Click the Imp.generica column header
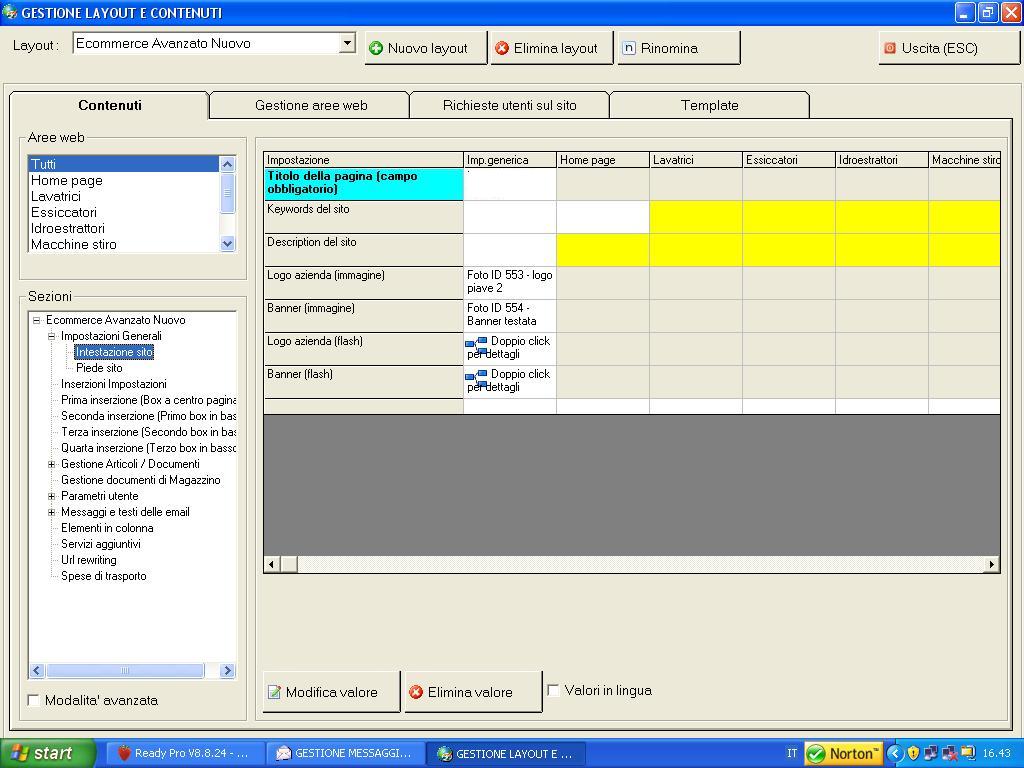This screenshot has width=1024, height=768. [x=509, y=160]
